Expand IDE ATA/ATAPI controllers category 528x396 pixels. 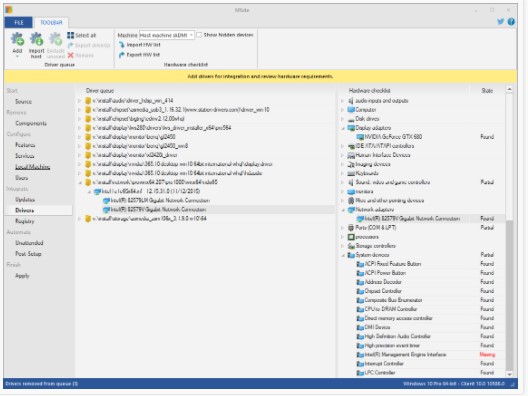click(x=342, y=146)
